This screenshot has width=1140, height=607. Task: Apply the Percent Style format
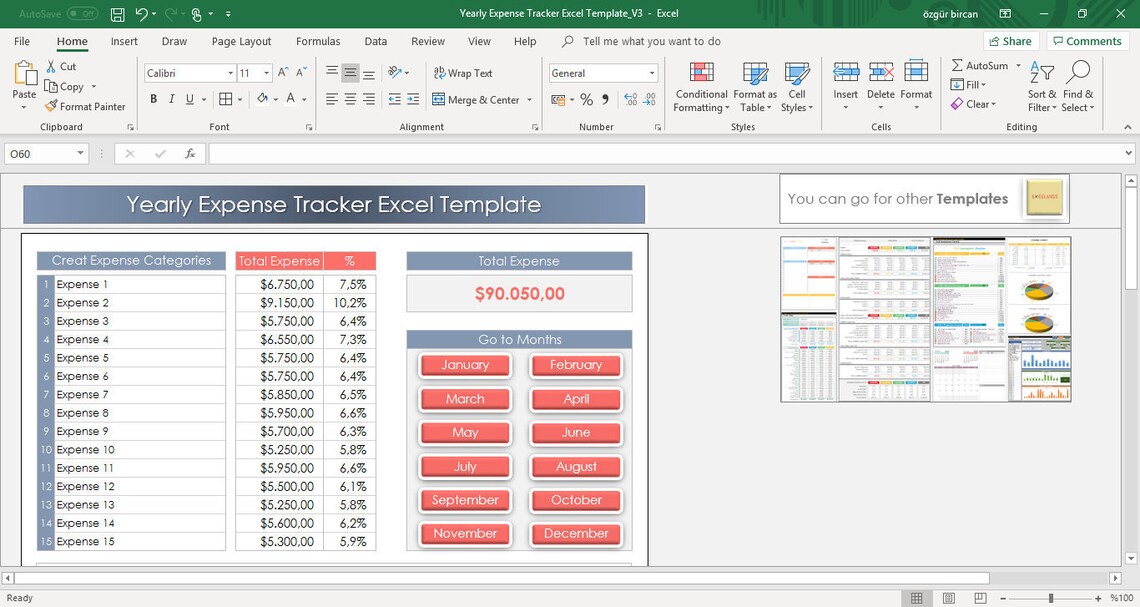click(585, 99)
